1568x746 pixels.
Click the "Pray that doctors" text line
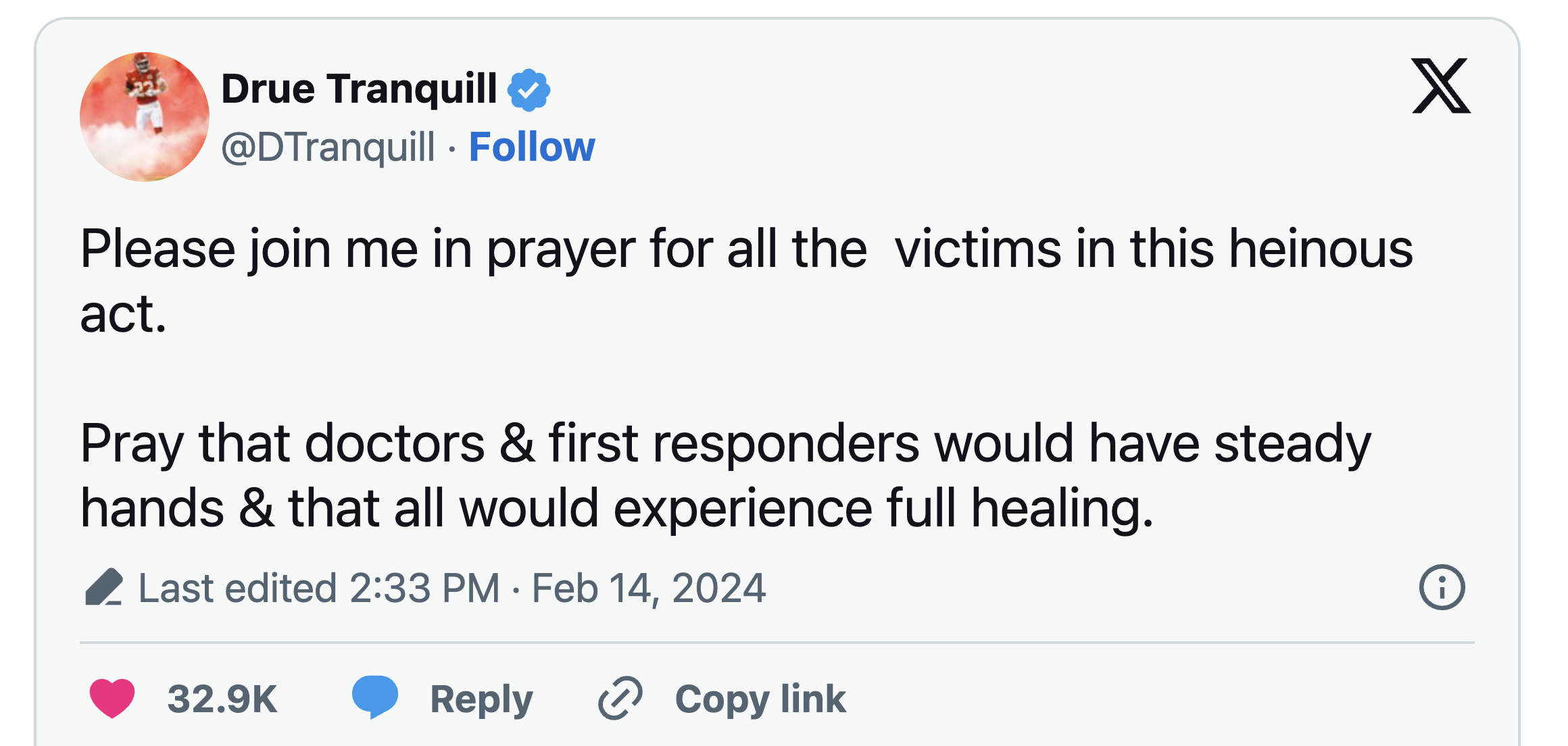click(726, 444)
